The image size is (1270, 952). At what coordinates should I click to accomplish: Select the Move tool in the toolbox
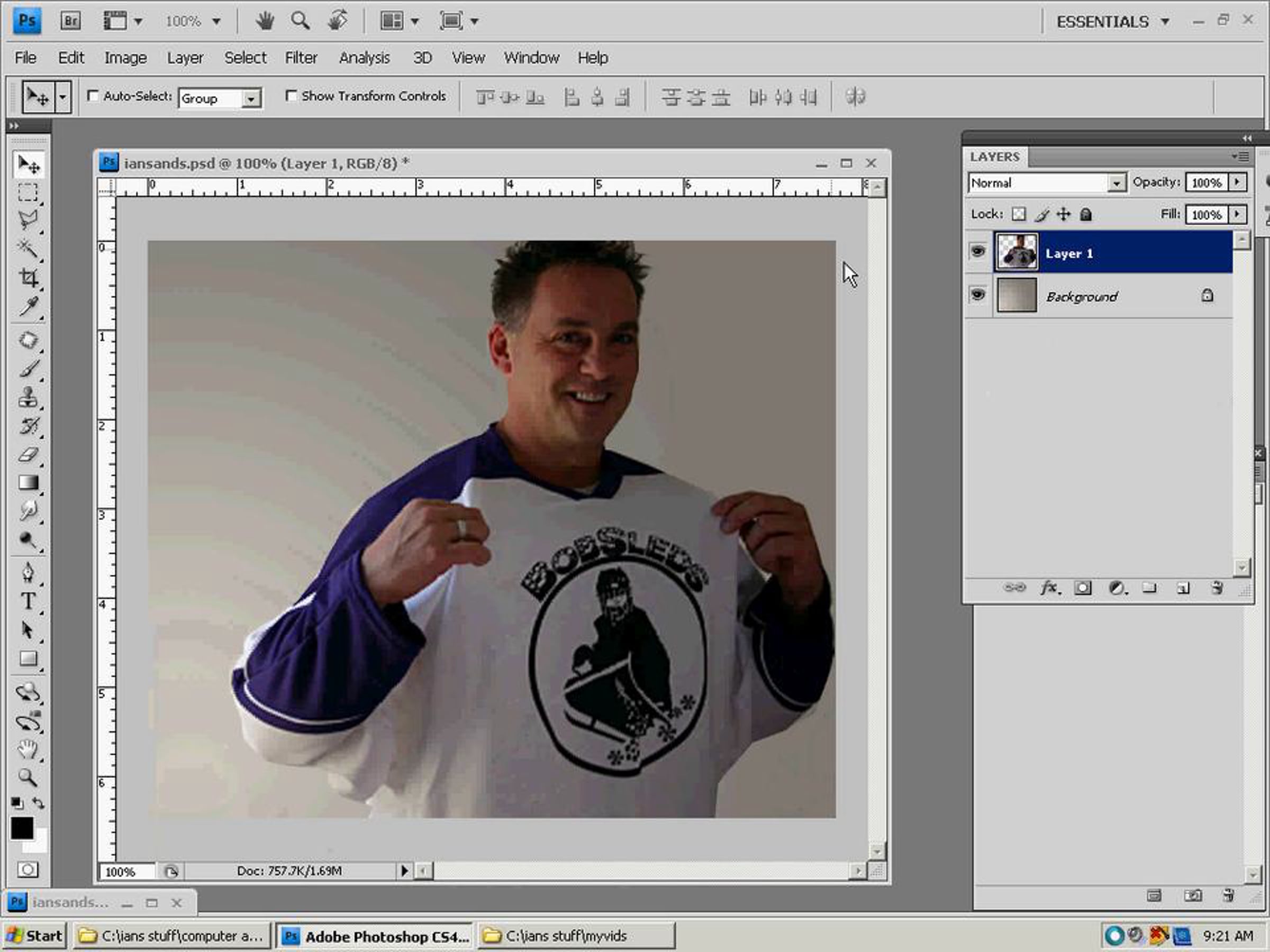point(28,164)
